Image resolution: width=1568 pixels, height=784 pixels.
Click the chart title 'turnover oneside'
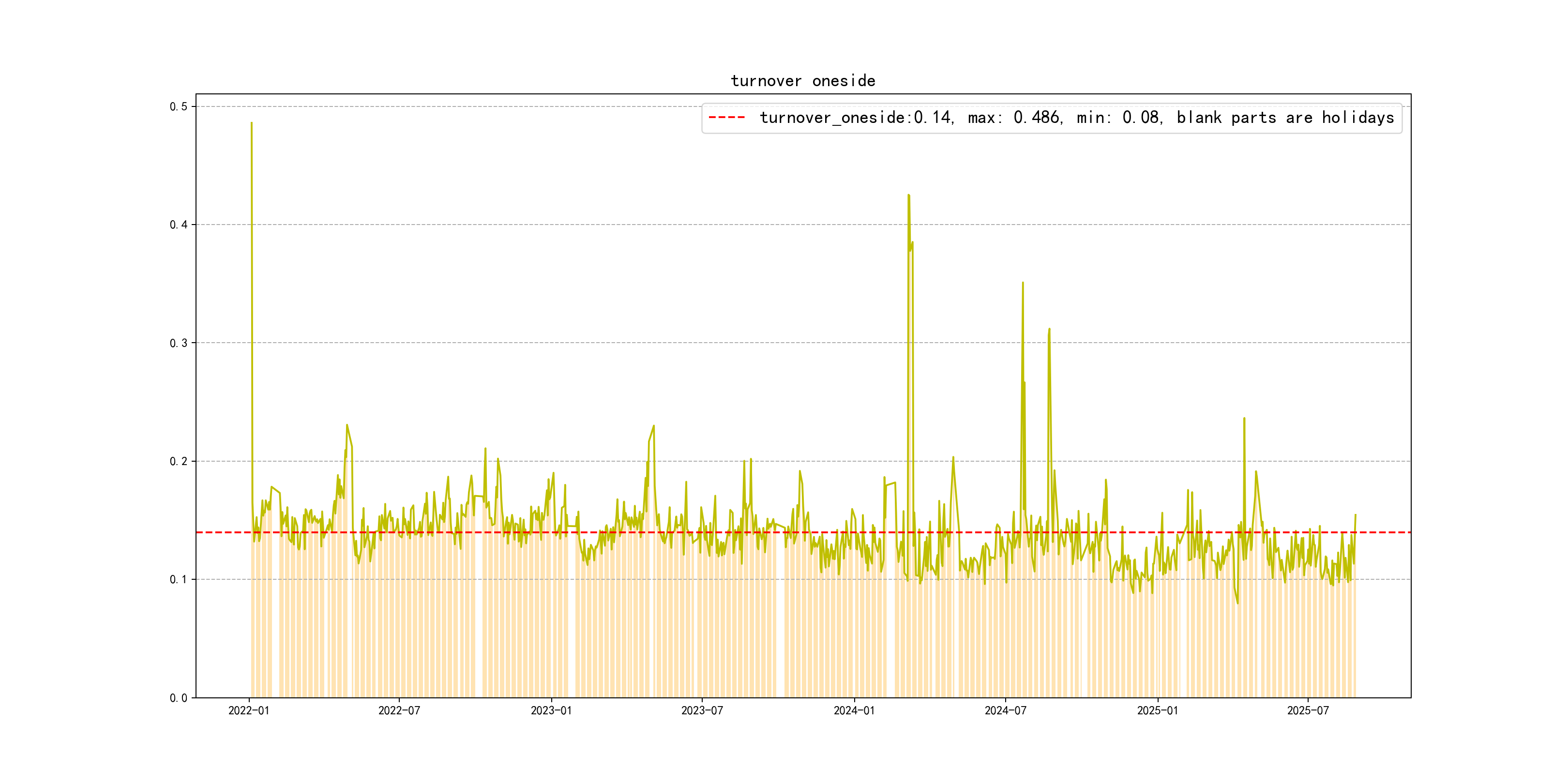click(802, 81)
